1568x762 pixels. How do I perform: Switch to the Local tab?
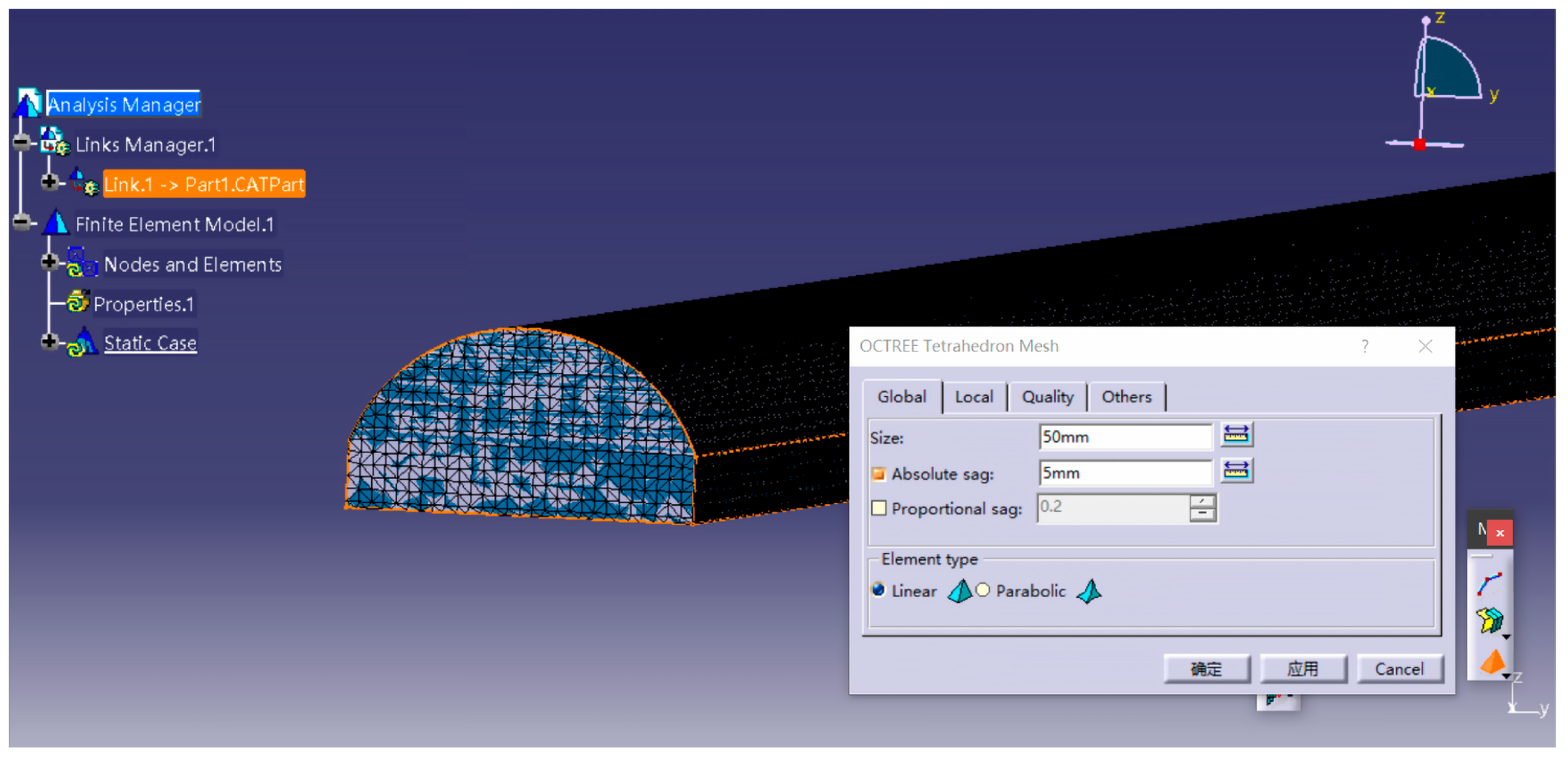(x=974, y=397)
